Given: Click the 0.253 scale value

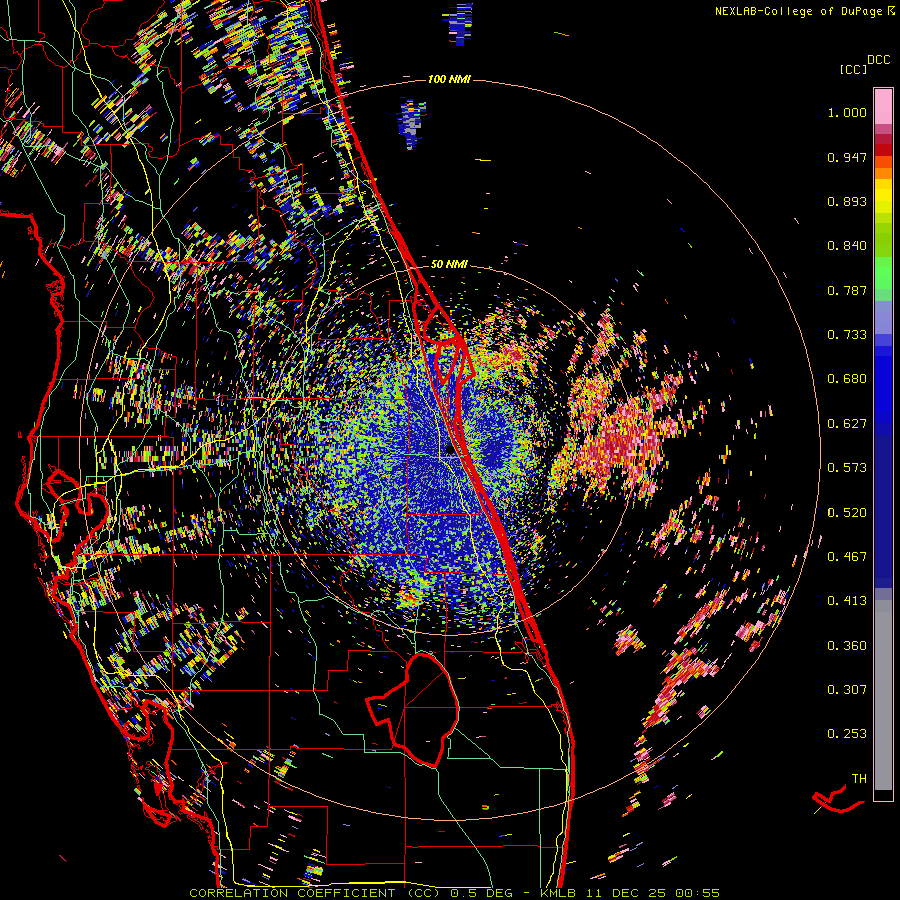Looking at the screenshot, I should tap(847, 734).
